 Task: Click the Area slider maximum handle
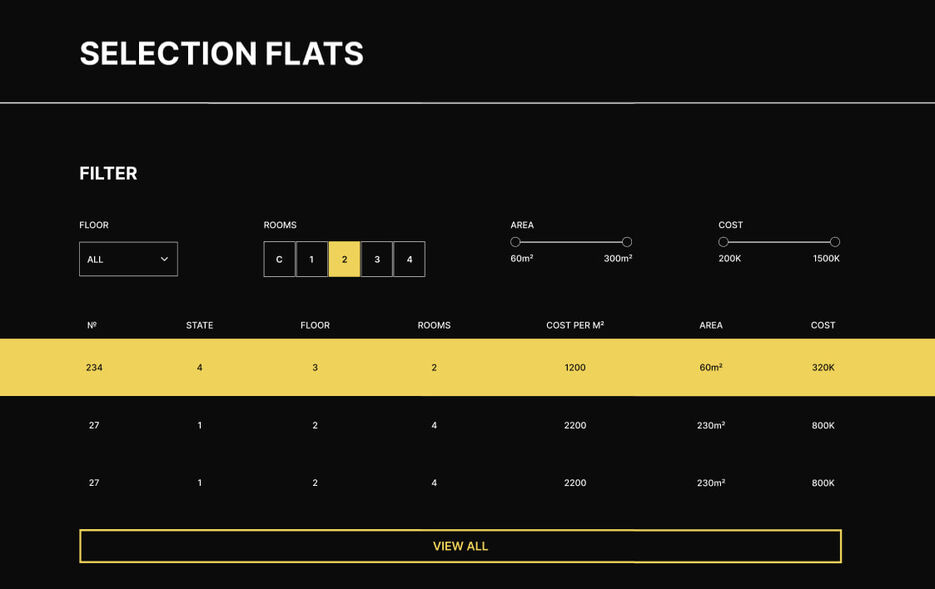[627, 241]
